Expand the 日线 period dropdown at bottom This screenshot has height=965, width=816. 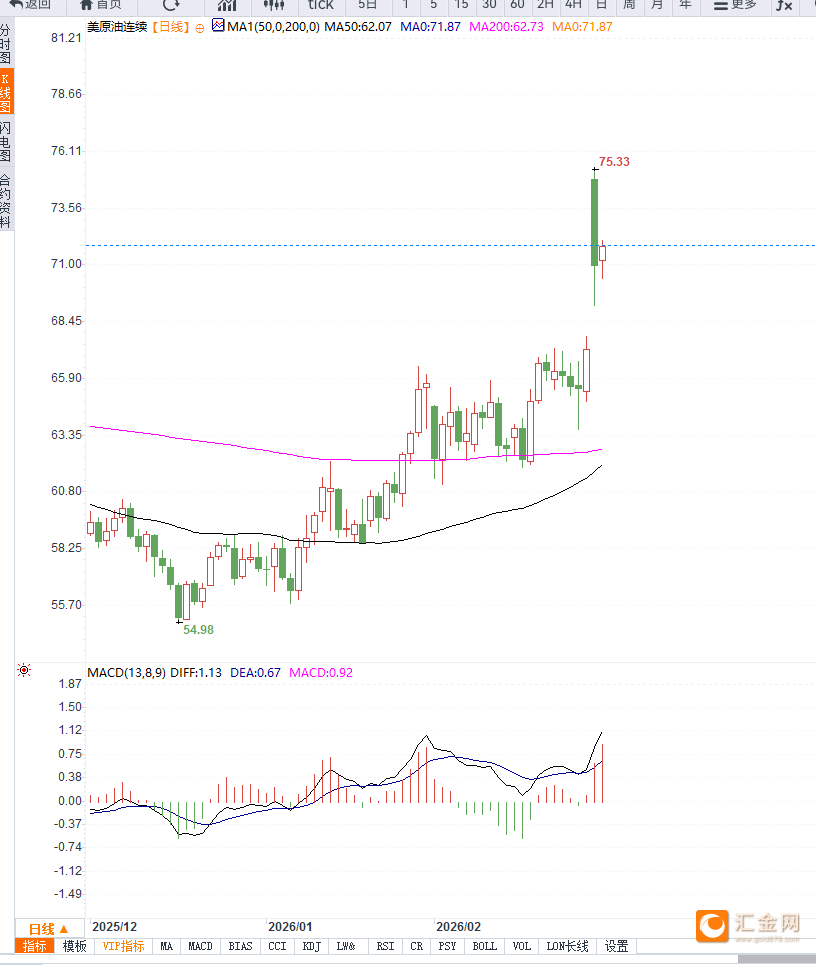pos(49,929)
